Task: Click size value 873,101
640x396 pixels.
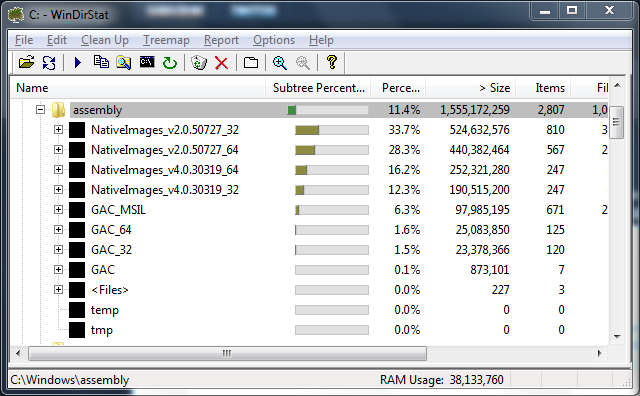Action: pos(490,270)
